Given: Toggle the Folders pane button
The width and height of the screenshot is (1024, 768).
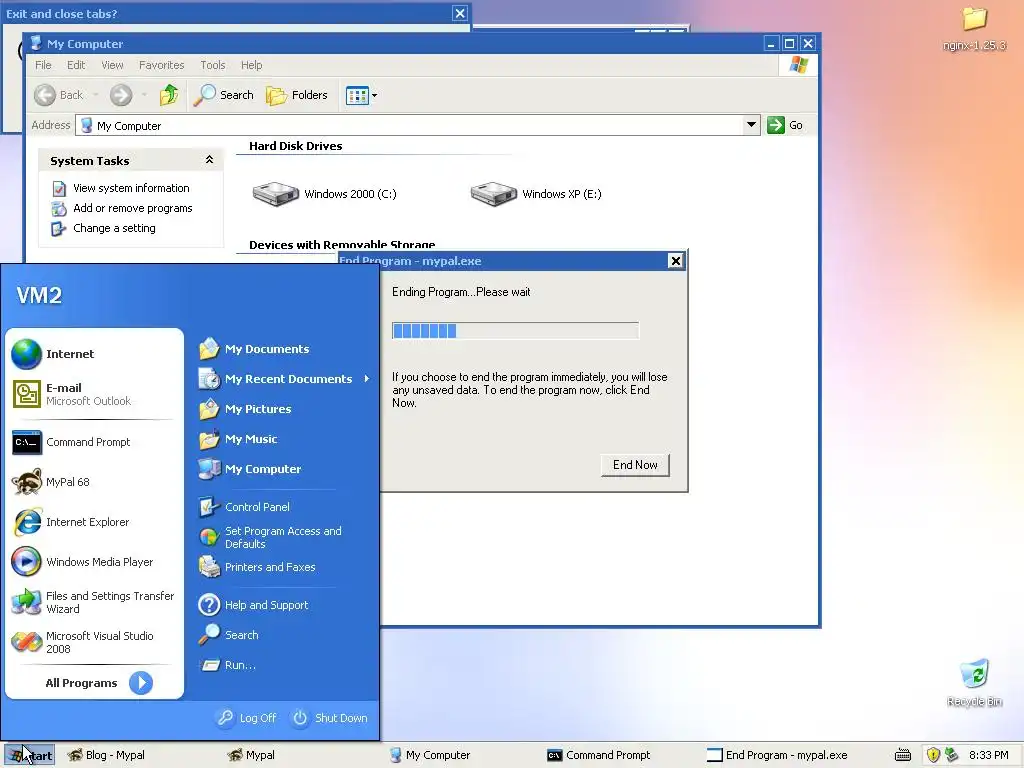Looking at the screenshot, I should (x=297, y=95).
